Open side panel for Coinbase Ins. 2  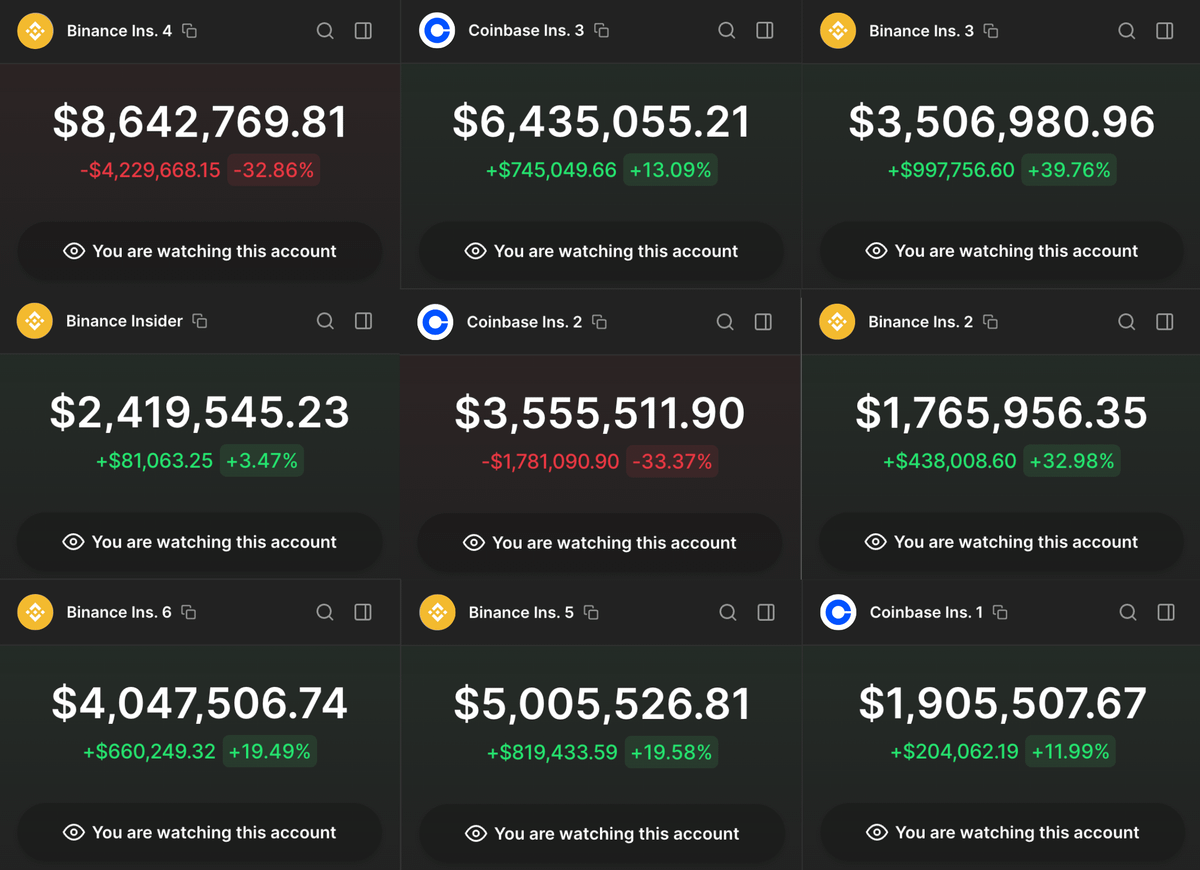pyautogui.click(x=763, y=322)
